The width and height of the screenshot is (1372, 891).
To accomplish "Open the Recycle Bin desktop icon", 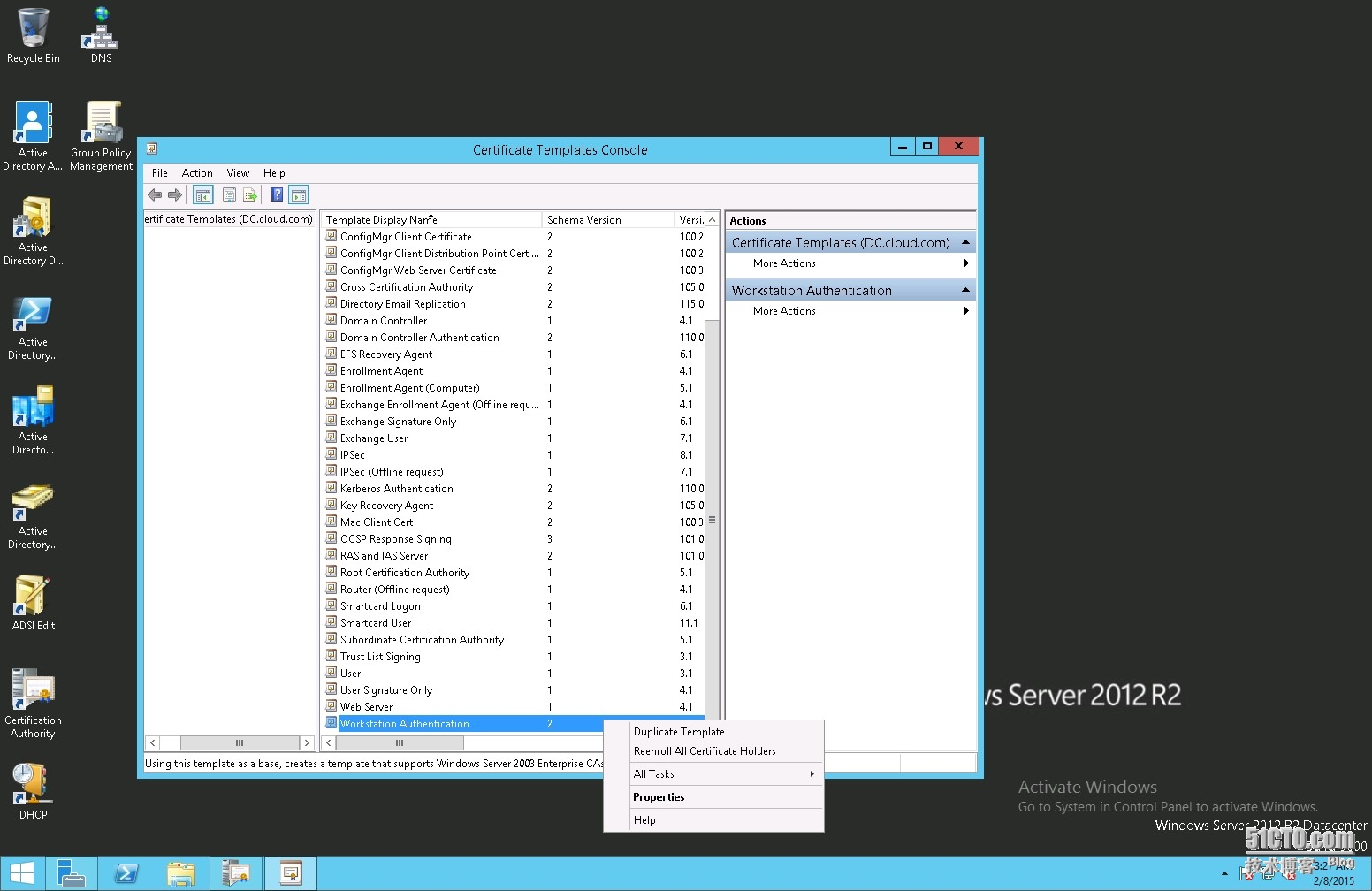I will 34,35.
